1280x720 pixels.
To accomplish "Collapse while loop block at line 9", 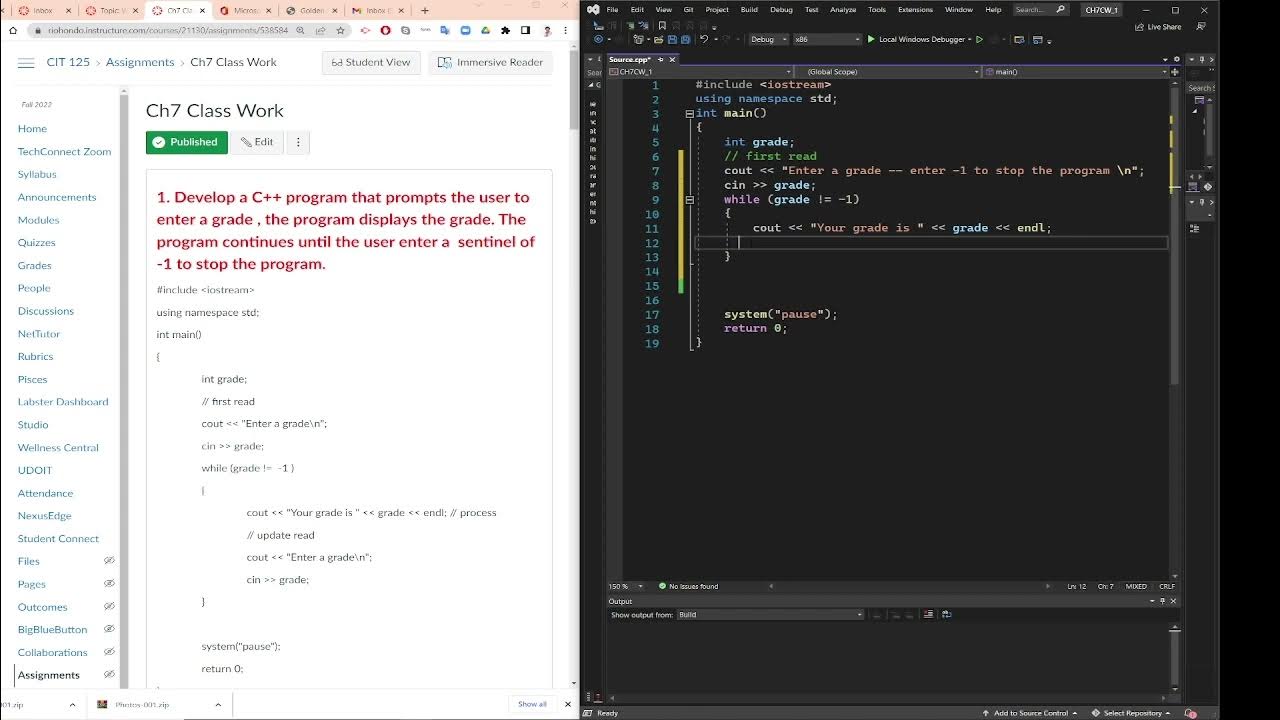I will coord(689,199).
